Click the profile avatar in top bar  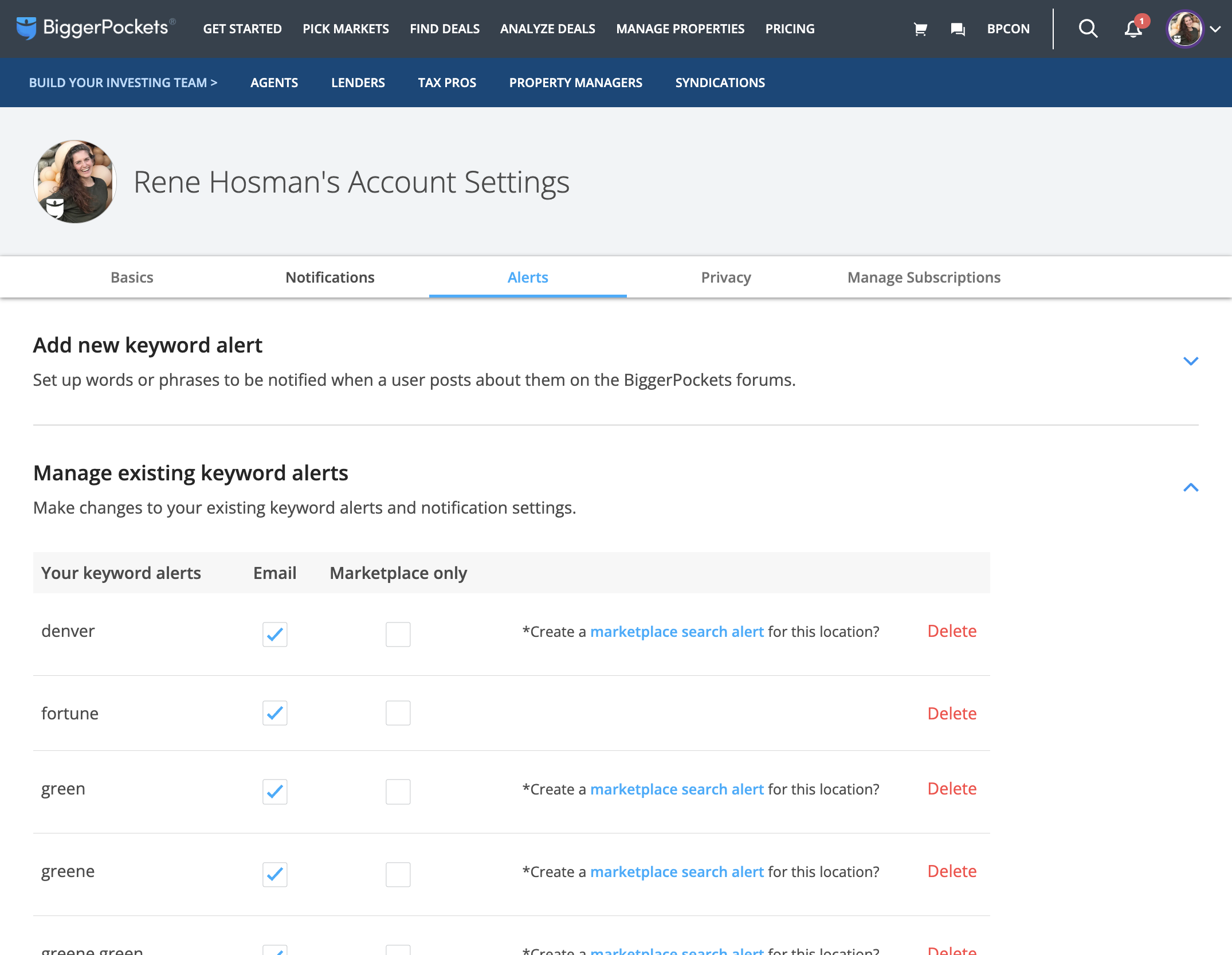click(1185, 29)
